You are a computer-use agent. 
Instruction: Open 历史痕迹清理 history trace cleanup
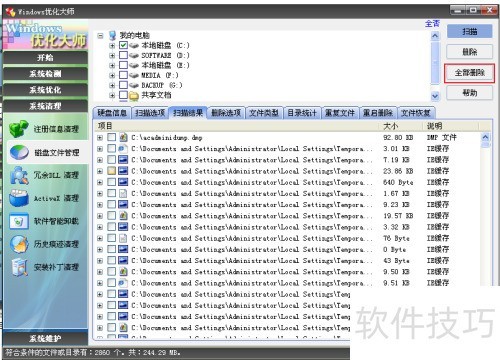click(45, 244)
